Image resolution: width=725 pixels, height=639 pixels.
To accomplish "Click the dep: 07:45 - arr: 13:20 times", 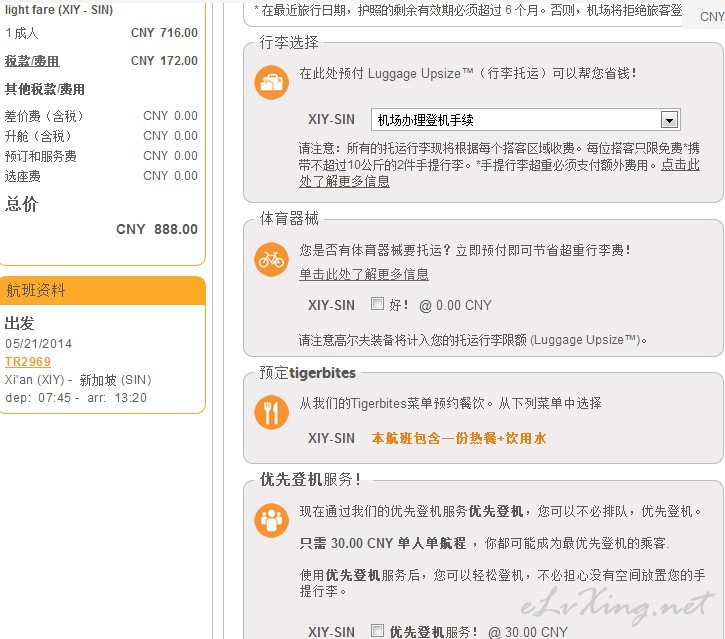I will click(76, 398).
